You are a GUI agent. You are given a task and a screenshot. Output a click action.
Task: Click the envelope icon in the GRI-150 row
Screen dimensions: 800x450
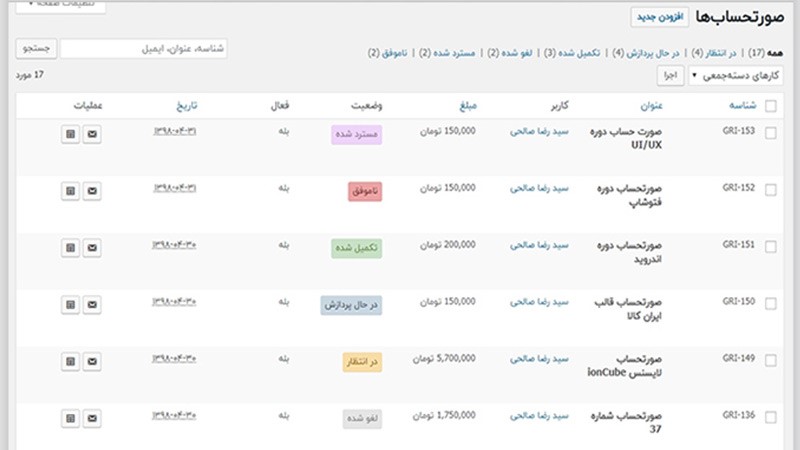[91, 302]
